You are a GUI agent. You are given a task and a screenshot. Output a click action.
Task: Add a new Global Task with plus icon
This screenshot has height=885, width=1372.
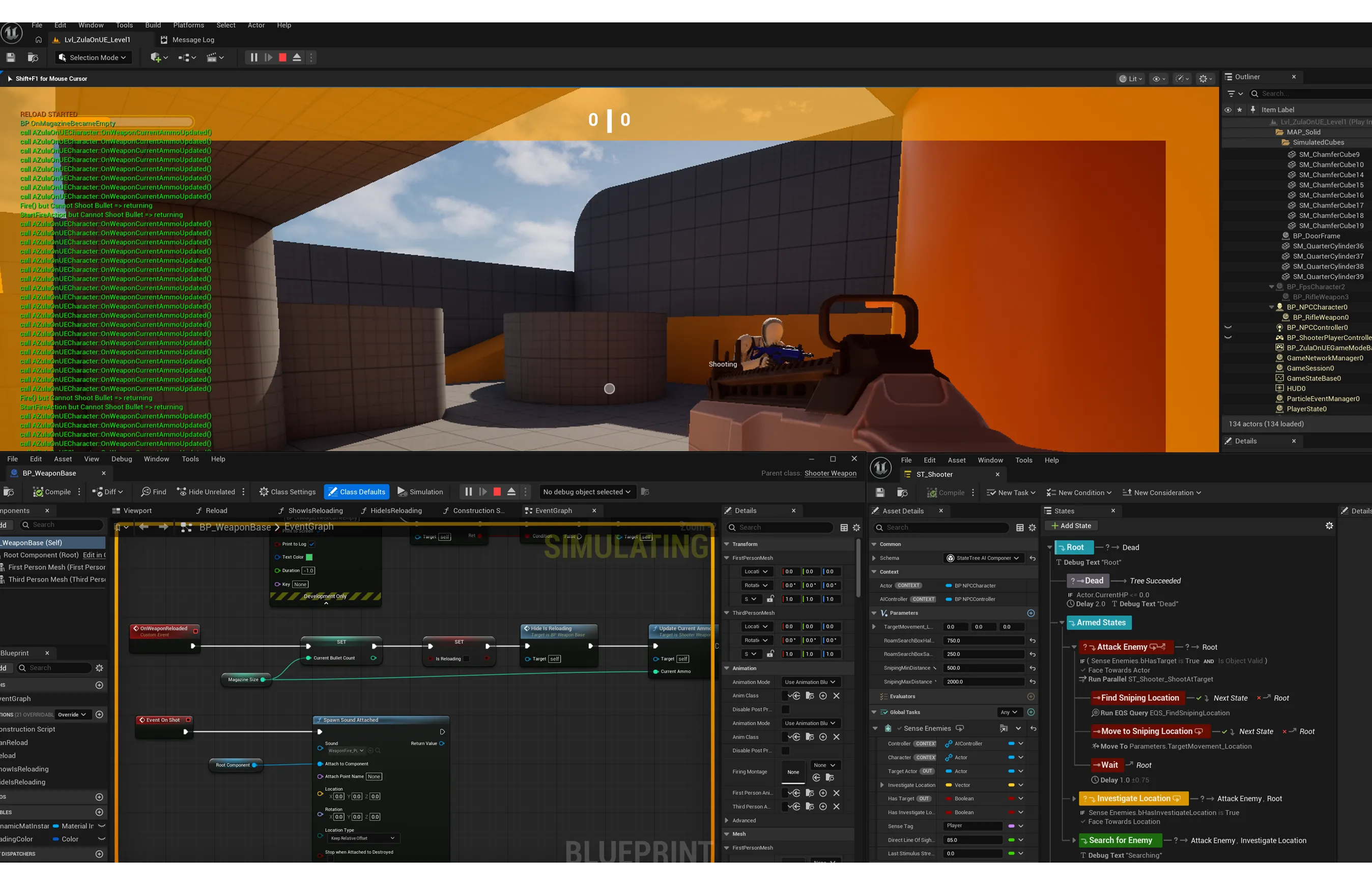(x=1032, y=712)
